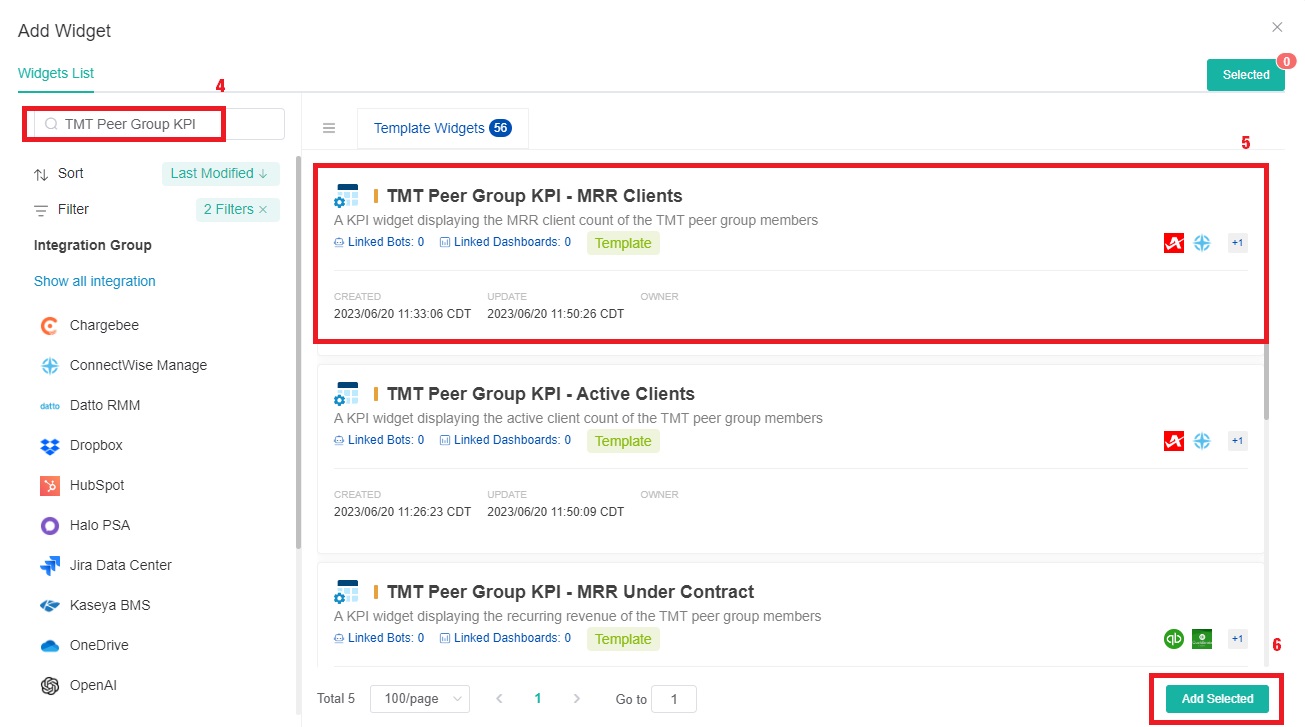Click the Template tag on MRR Under Contract card
This screenshot has height=727, width=1305.
coord(623,639)
